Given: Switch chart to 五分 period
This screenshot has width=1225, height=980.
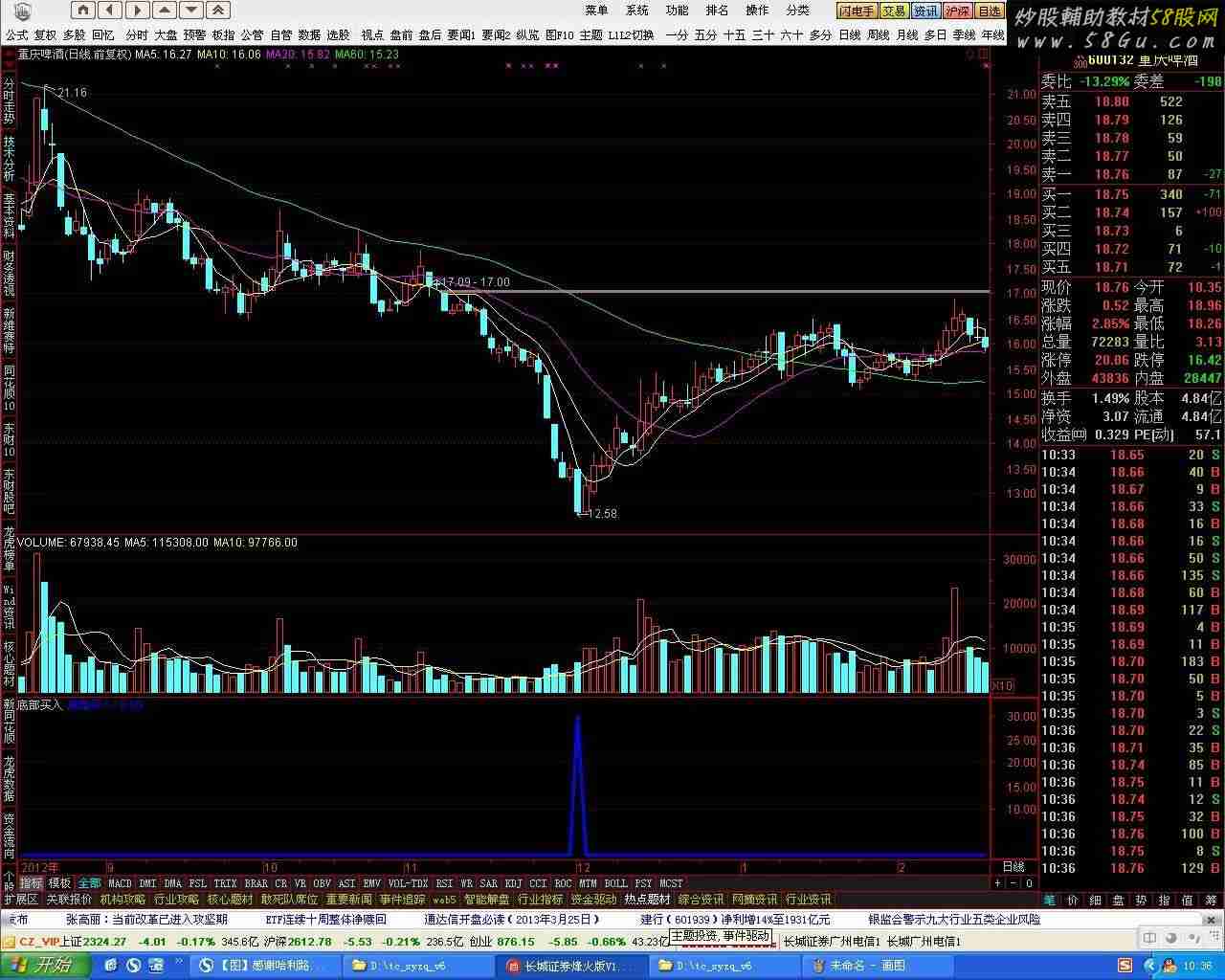Looking at the screenshot, I should click(705, 35).
